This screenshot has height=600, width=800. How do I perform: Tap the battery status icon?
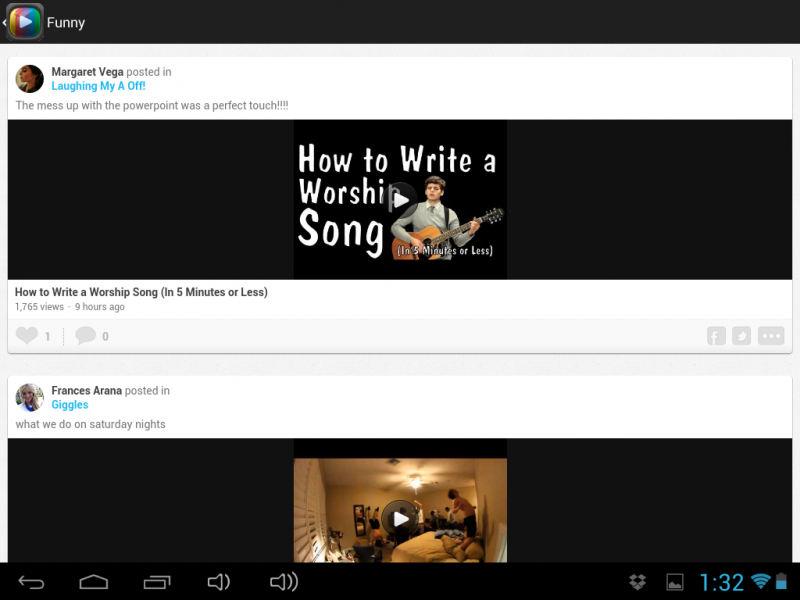tap(781, 581)
